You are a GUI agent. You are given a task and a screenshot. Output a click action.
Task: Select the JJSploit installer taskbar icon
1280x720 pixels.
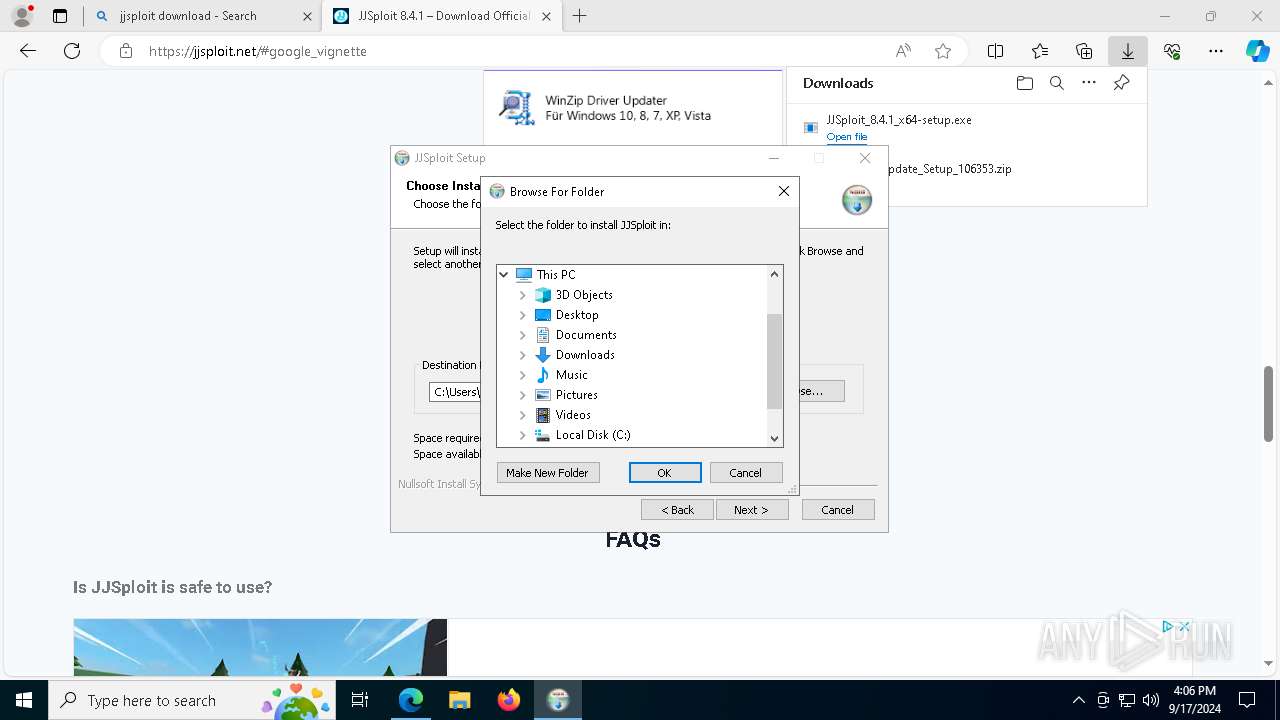(558, 700)
